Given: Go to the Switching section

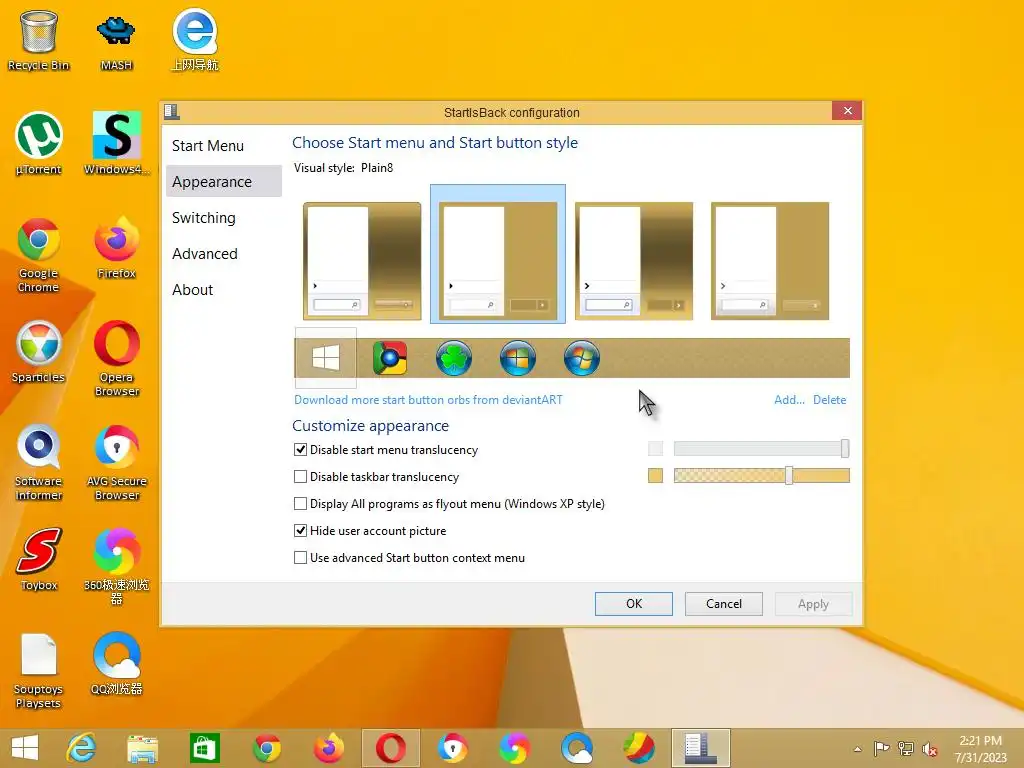Looking at the screenshot, I should pyautogui.click(x=224, y=217).
